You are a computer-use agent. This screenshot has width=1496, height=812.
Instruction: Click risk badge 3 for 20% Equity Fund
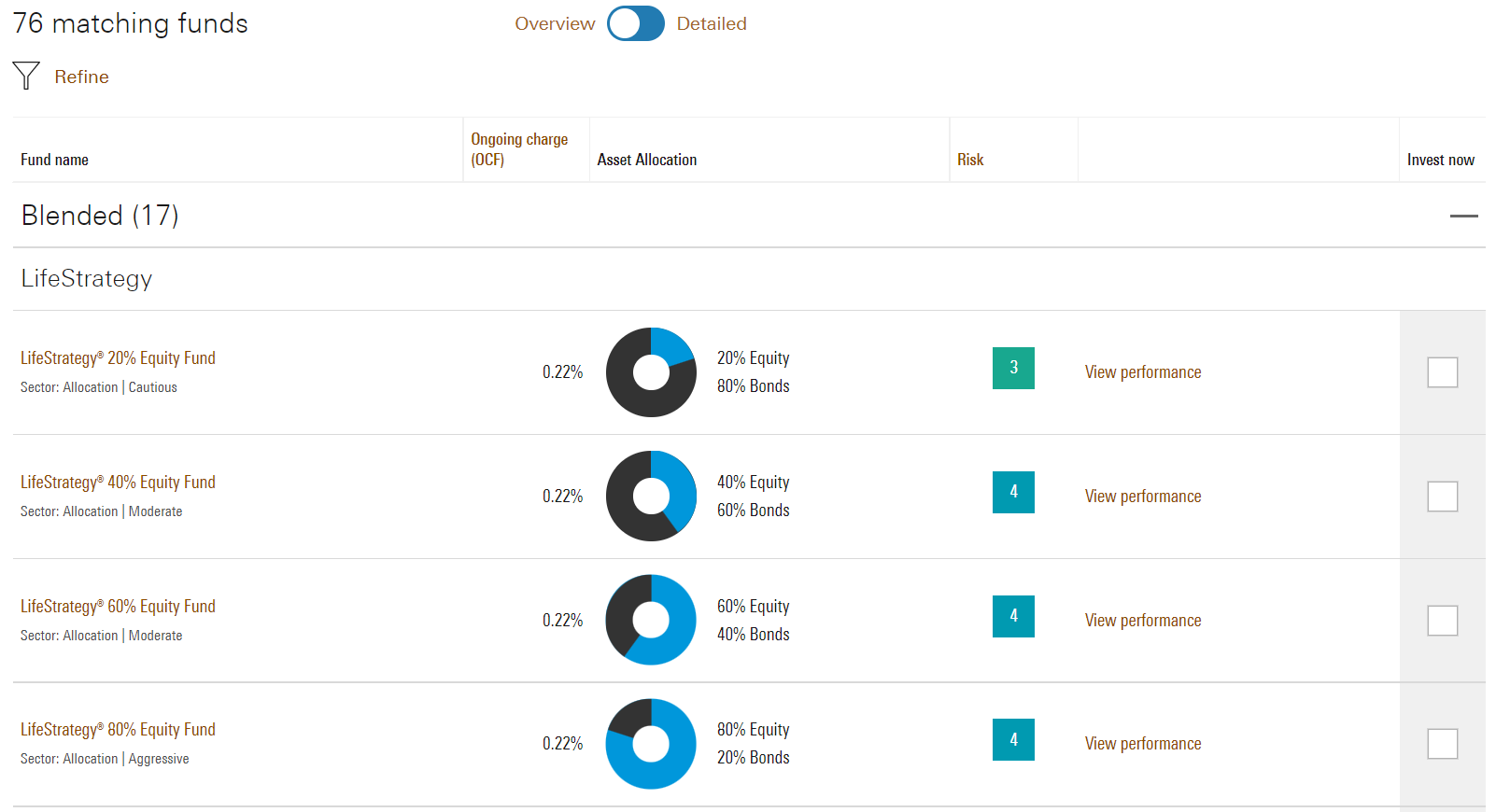tap(1013, 368)
